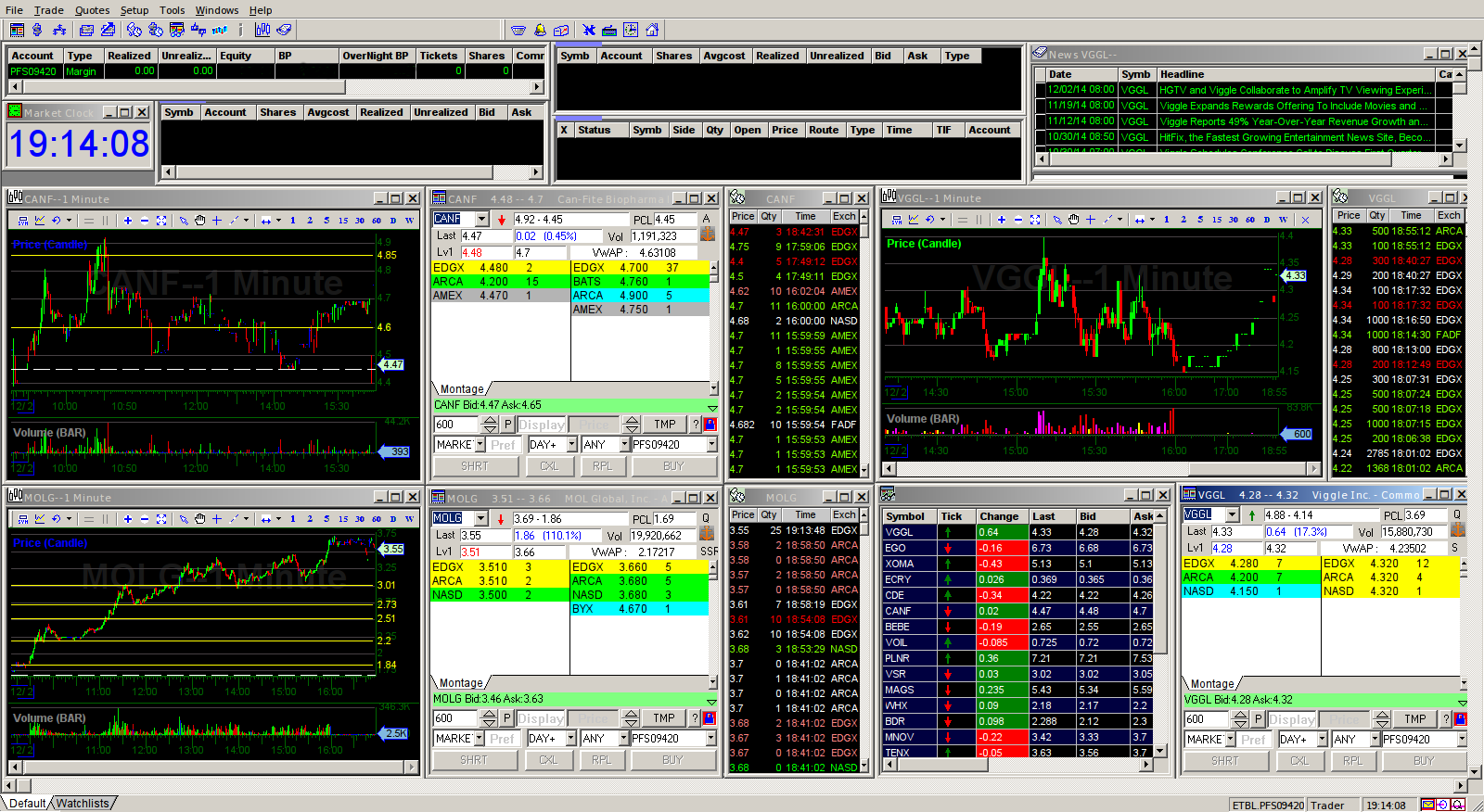The image size is (1484, 812).
Task: Click the home icon in main toolbar
Action: click(652, 31)
